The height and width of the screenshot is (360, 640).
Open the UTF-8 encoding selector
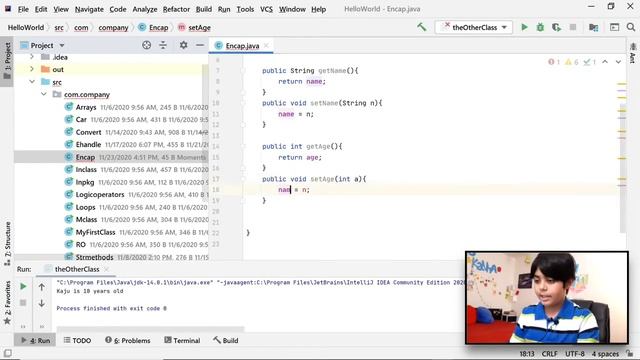(575, 354)
